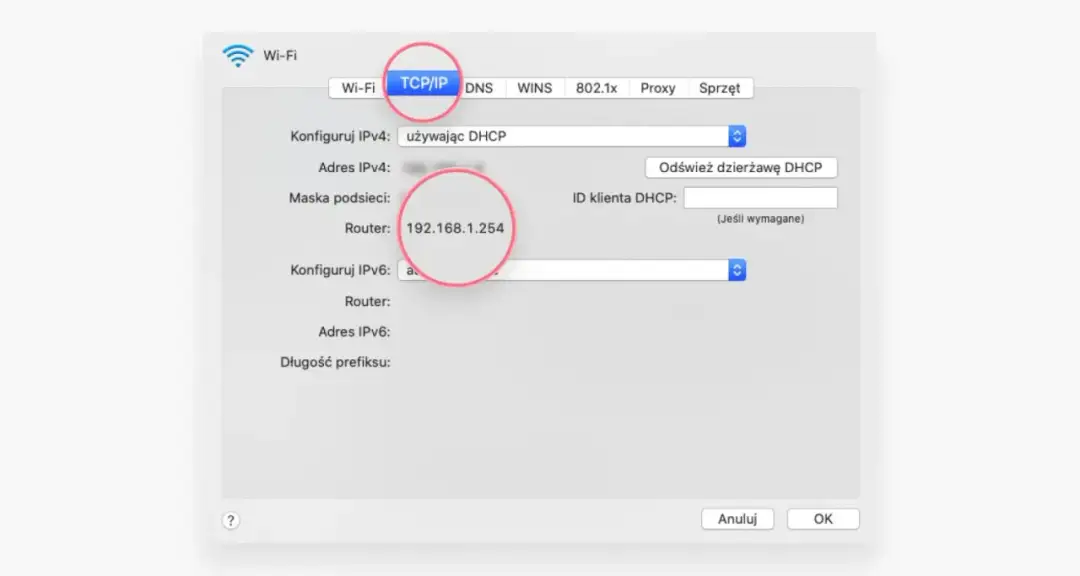Switch to the WINS tab
1080x576 pixels.
pyautogui.click(x=535, y=88)
